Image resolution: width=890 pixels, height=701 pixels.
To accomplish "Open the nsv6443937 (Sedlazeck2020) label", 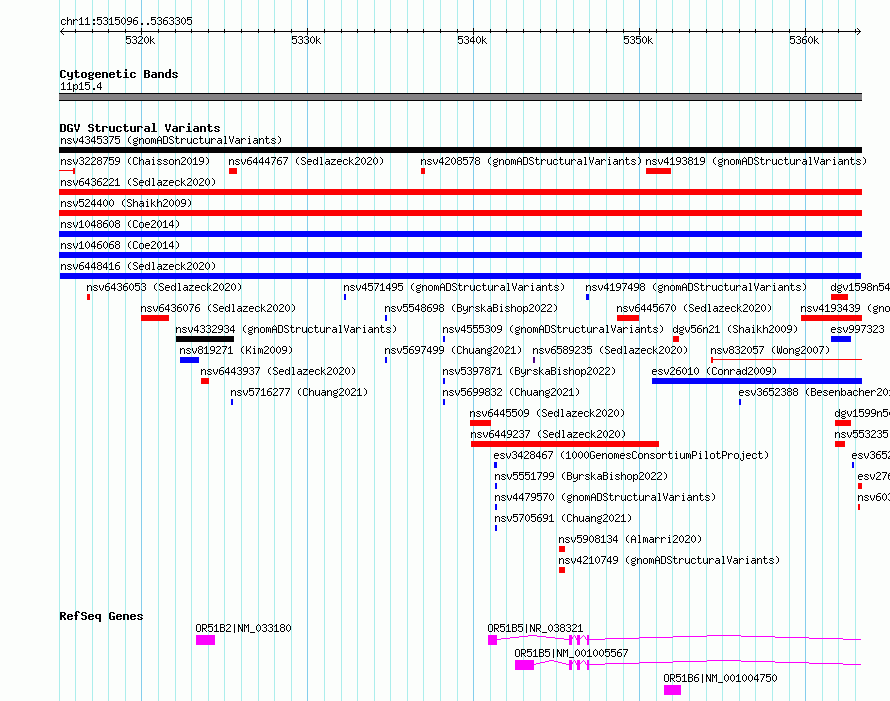I will click(278, 371).
